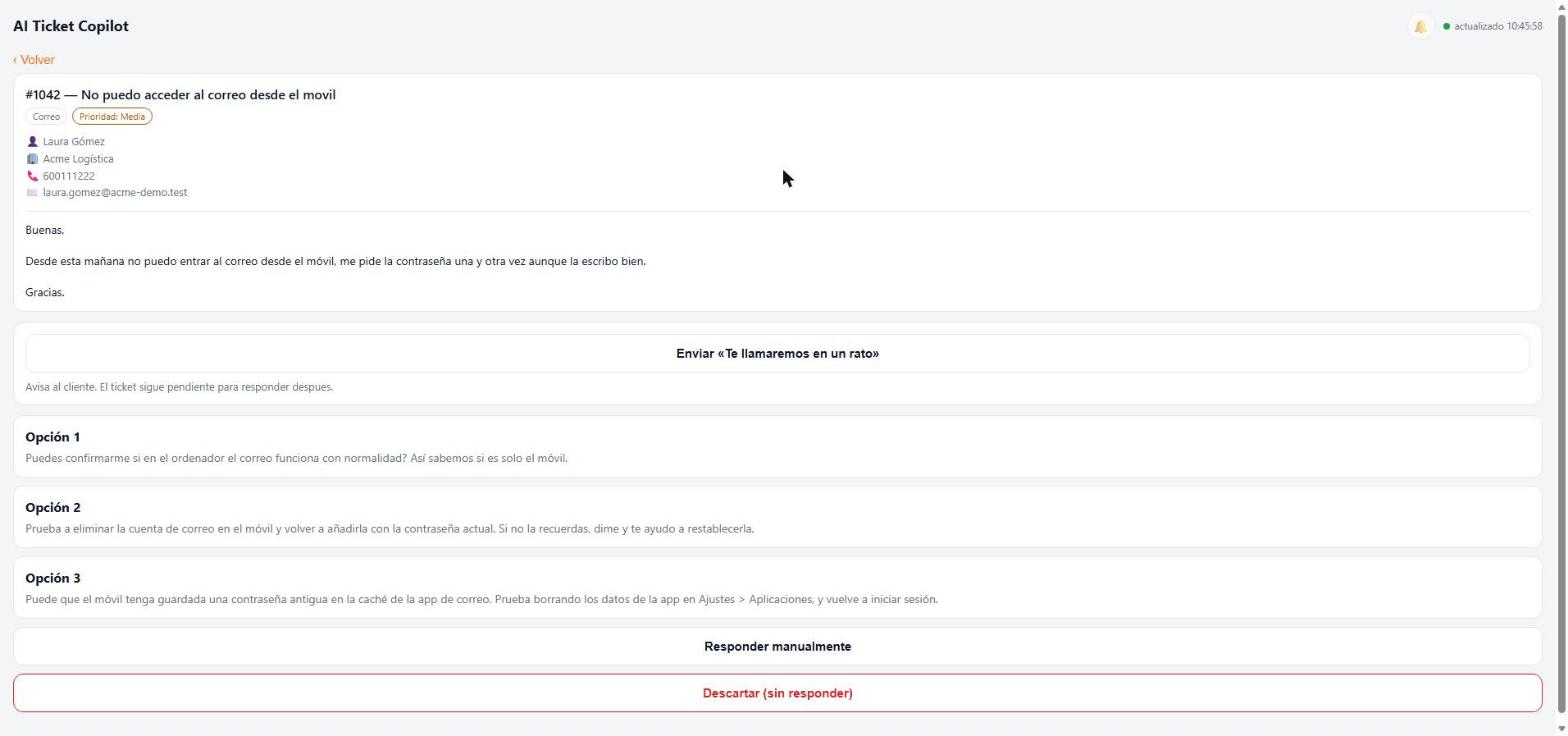Click the Prioridad: Media badge
Screen dimensions: 1568x736
(x=112, y=117)
